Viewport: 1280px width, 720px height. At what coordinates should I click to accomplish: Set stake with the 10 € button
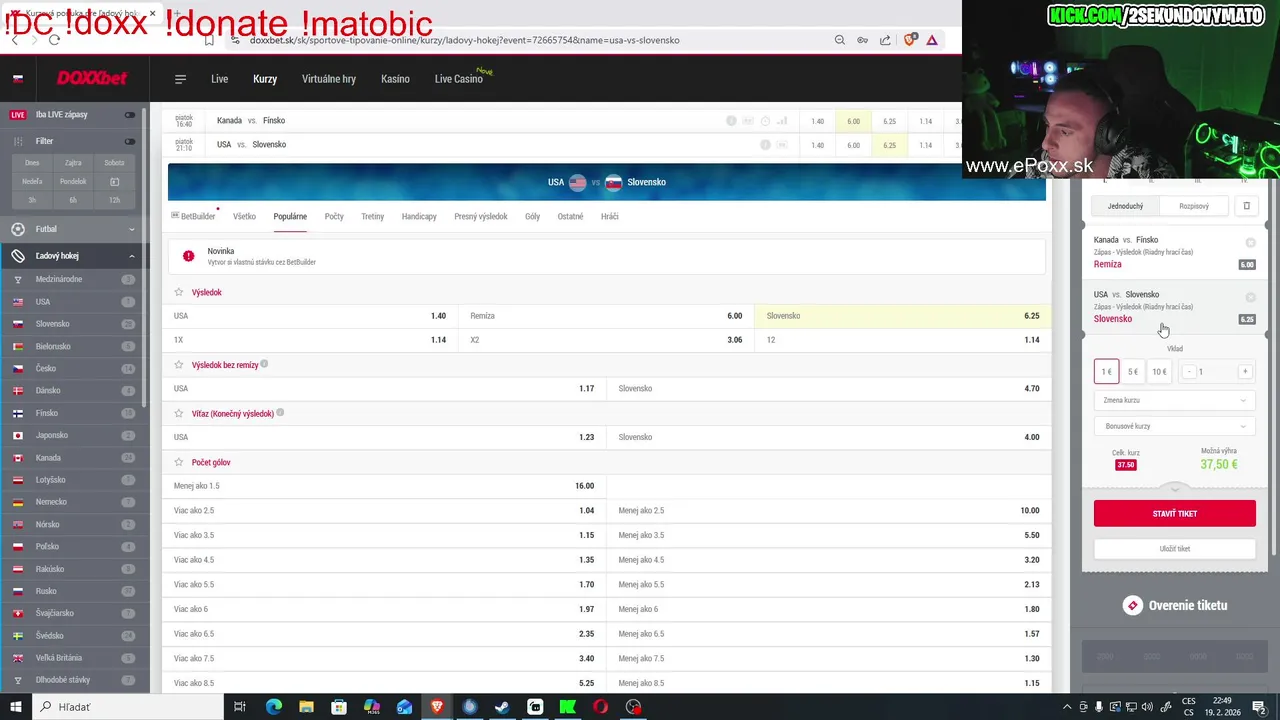1159,372
